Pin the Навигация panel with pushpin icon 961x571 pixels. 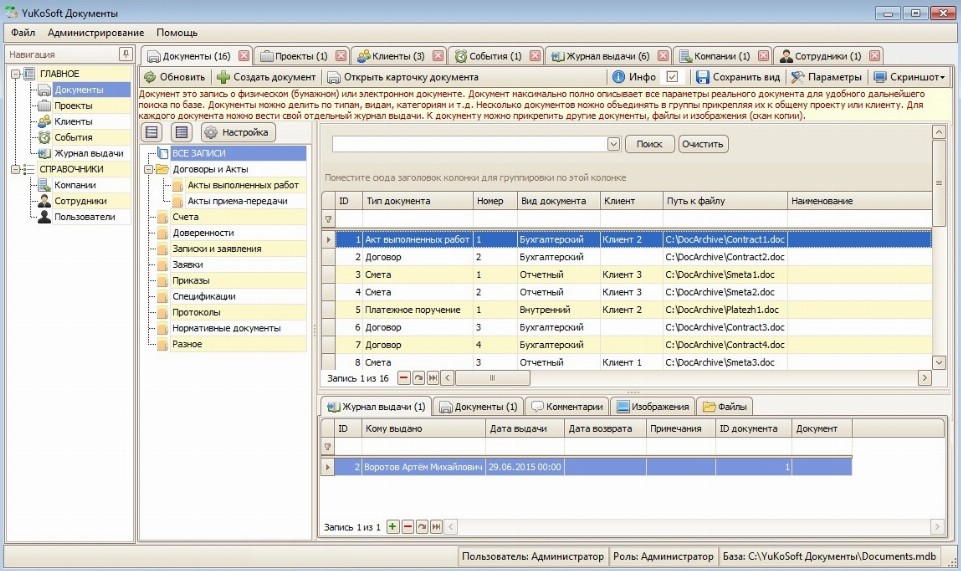tap(125, 54)
